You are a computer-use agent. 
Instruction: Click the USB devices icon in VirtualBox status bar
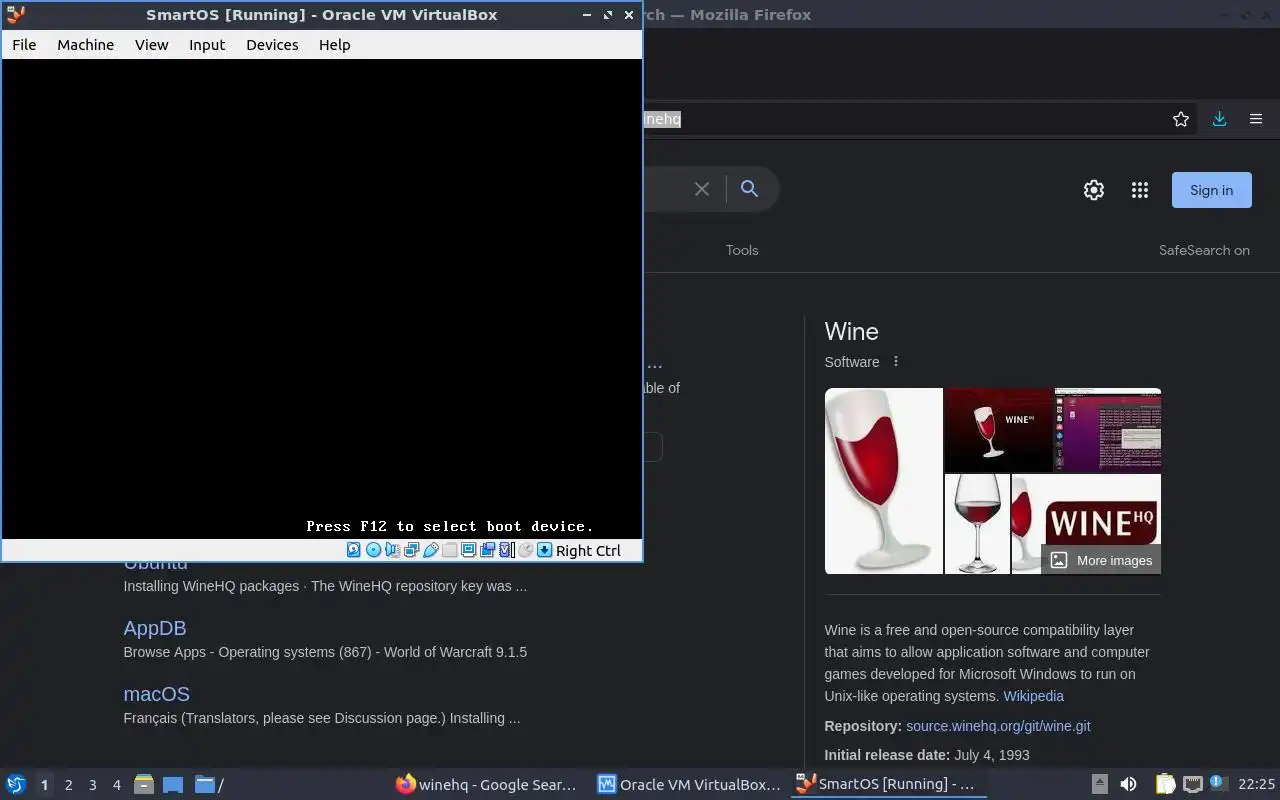pyautogui.click(x=430, y=550)
